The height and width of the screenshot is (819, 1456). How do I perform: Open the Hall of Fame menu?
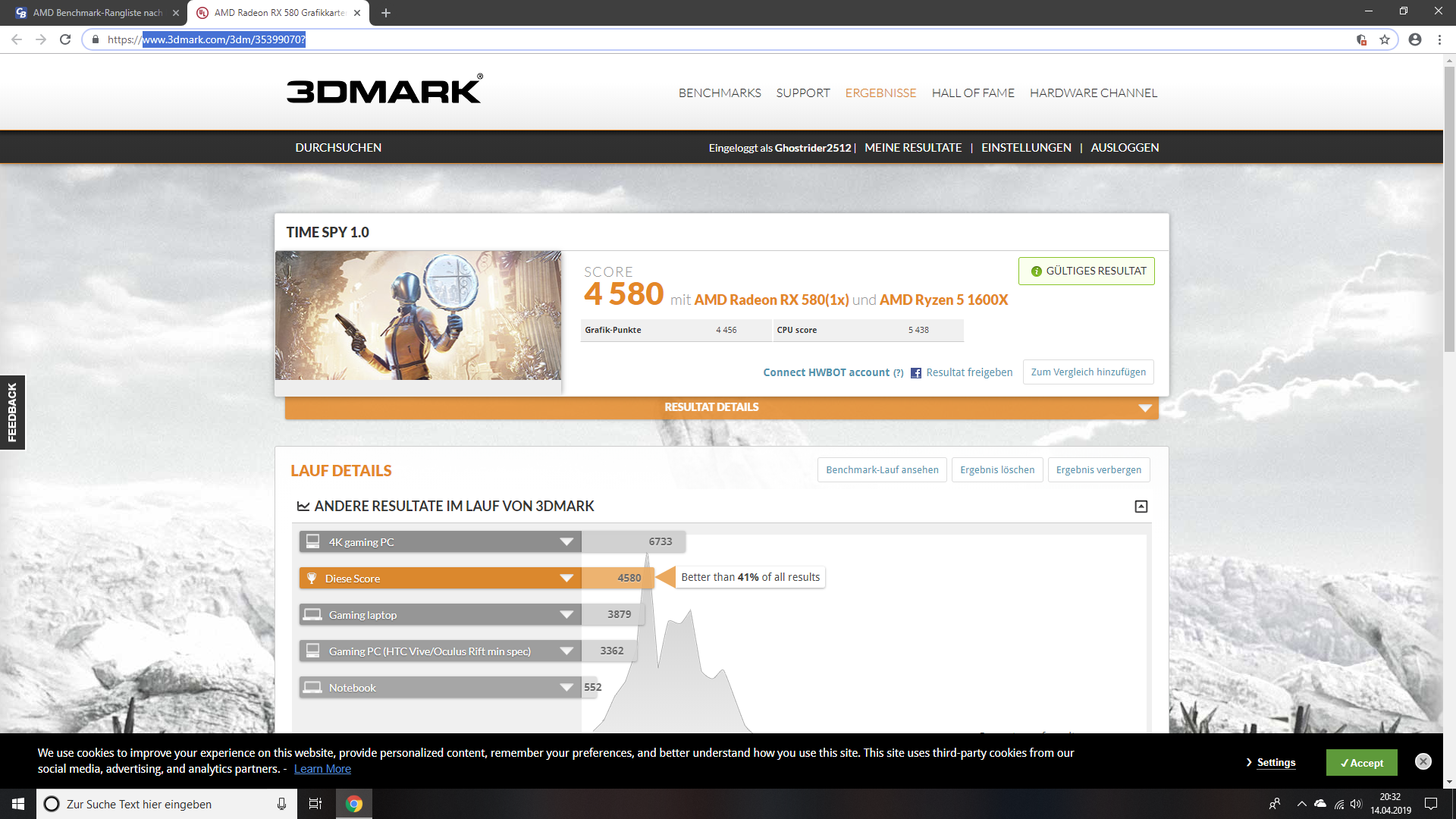tap(972, 93)
